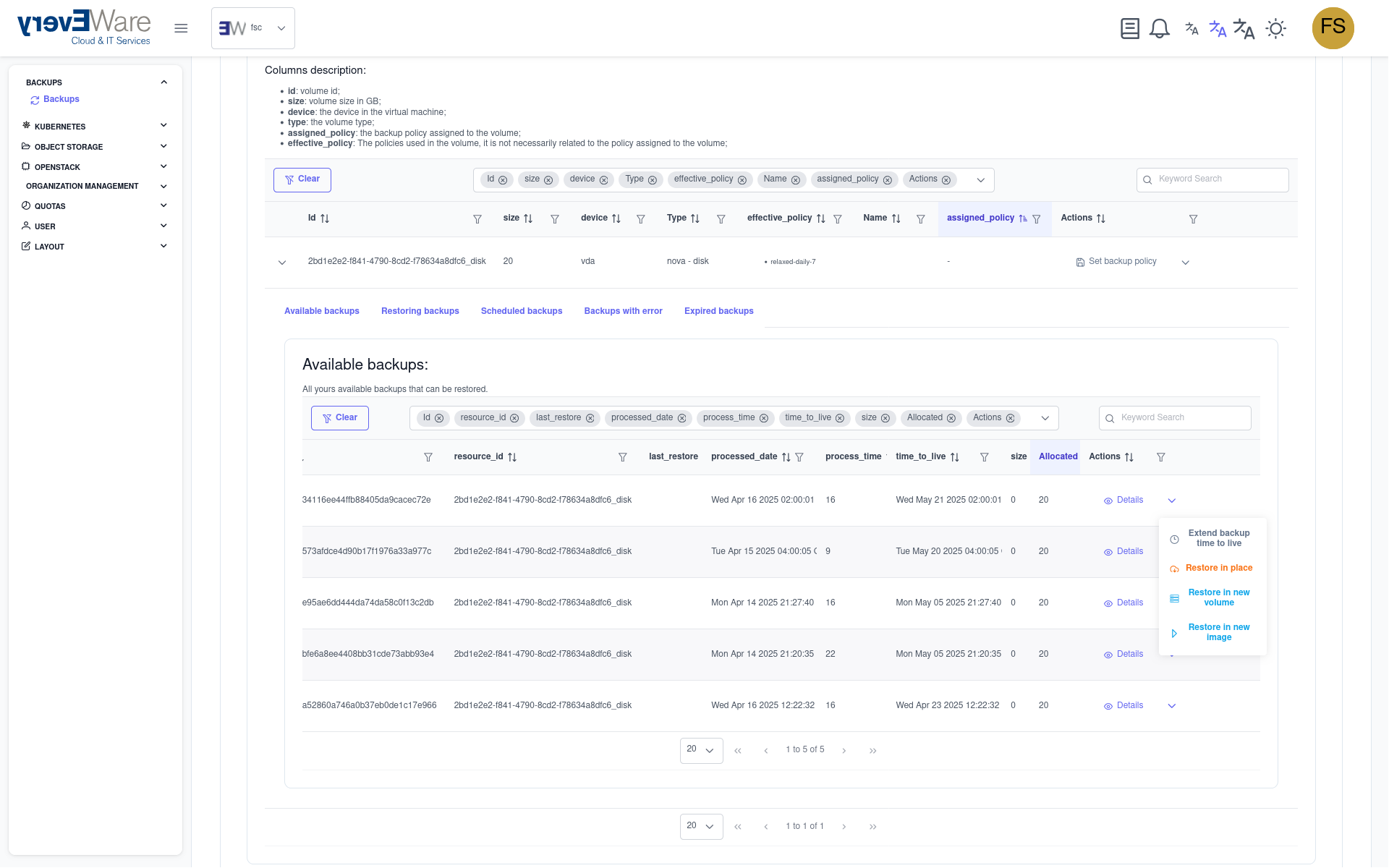Open rows per page dropdown in backups table
The height and width of the screenshot is (868, 1389).
(x=701, y=750)
